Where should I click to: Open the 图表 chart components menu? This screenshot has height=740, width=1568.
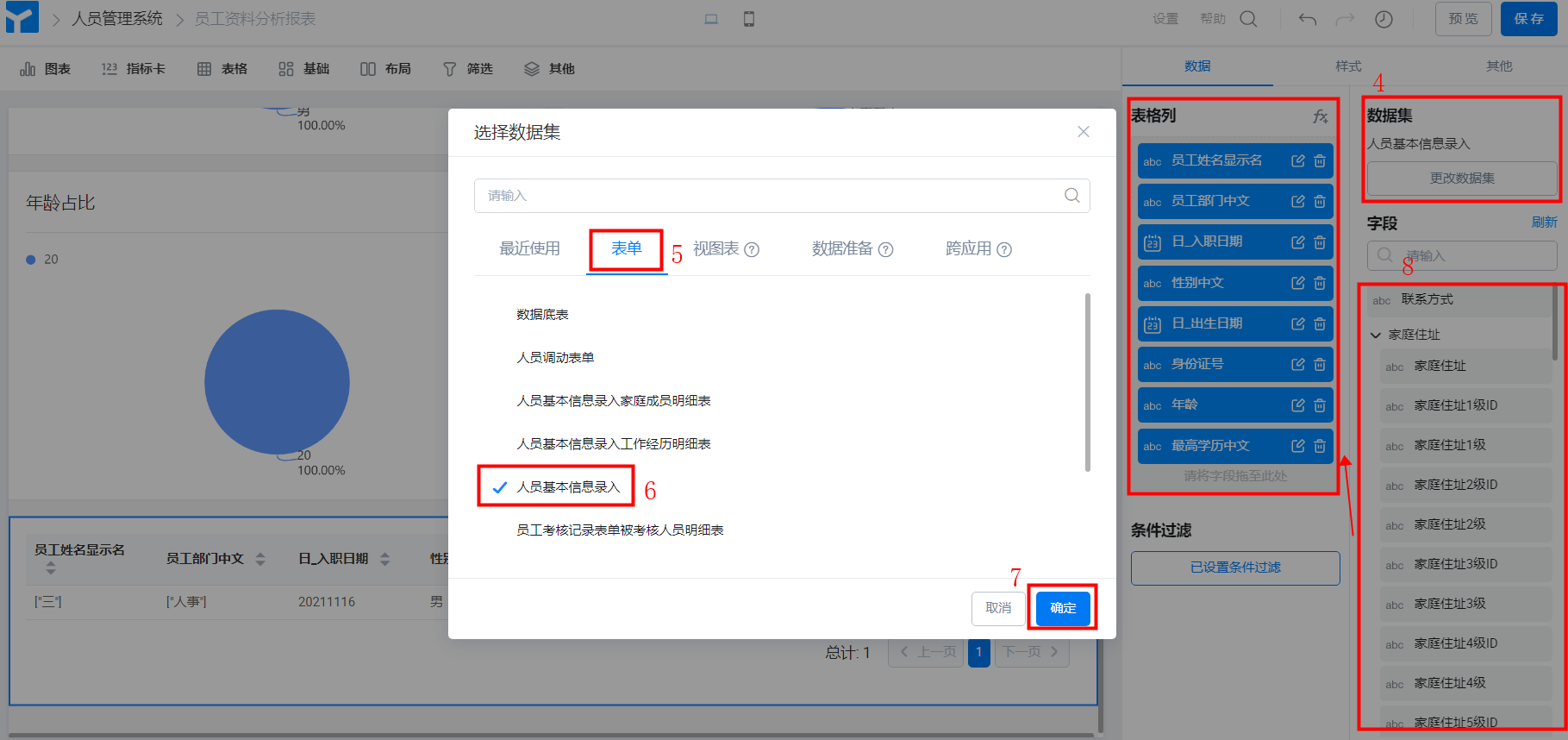(x=45, y=69)
